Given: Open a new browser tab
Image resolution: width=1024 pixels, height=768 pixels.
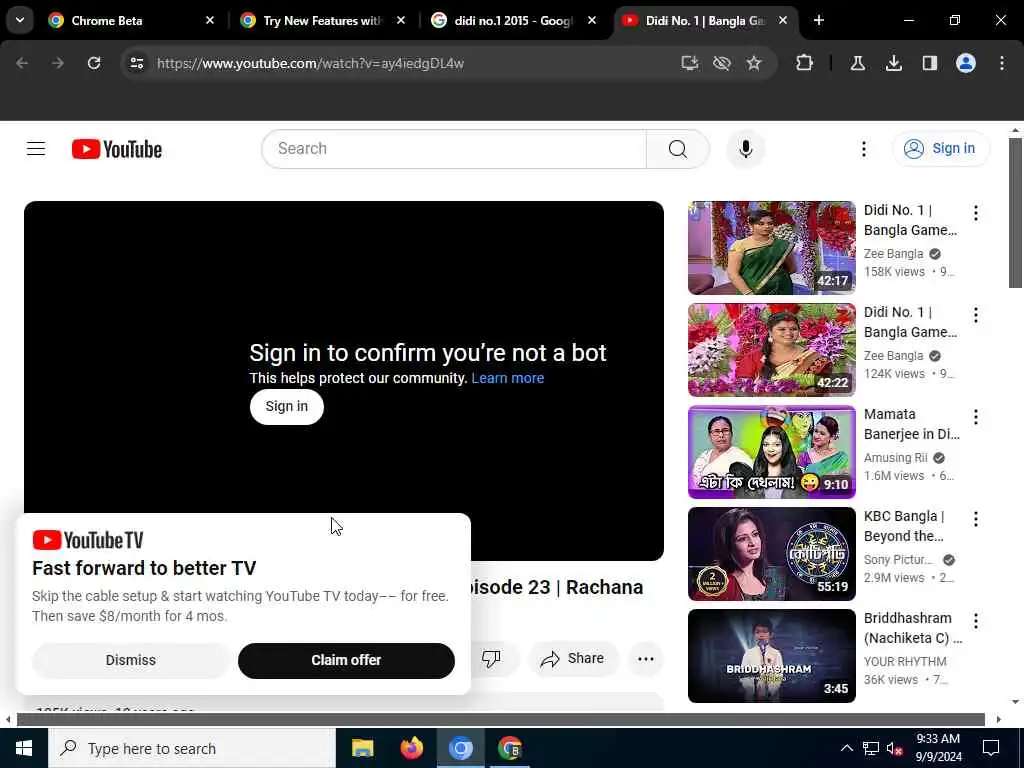Looking at the screenshot, I should click(x=819, y=20).
